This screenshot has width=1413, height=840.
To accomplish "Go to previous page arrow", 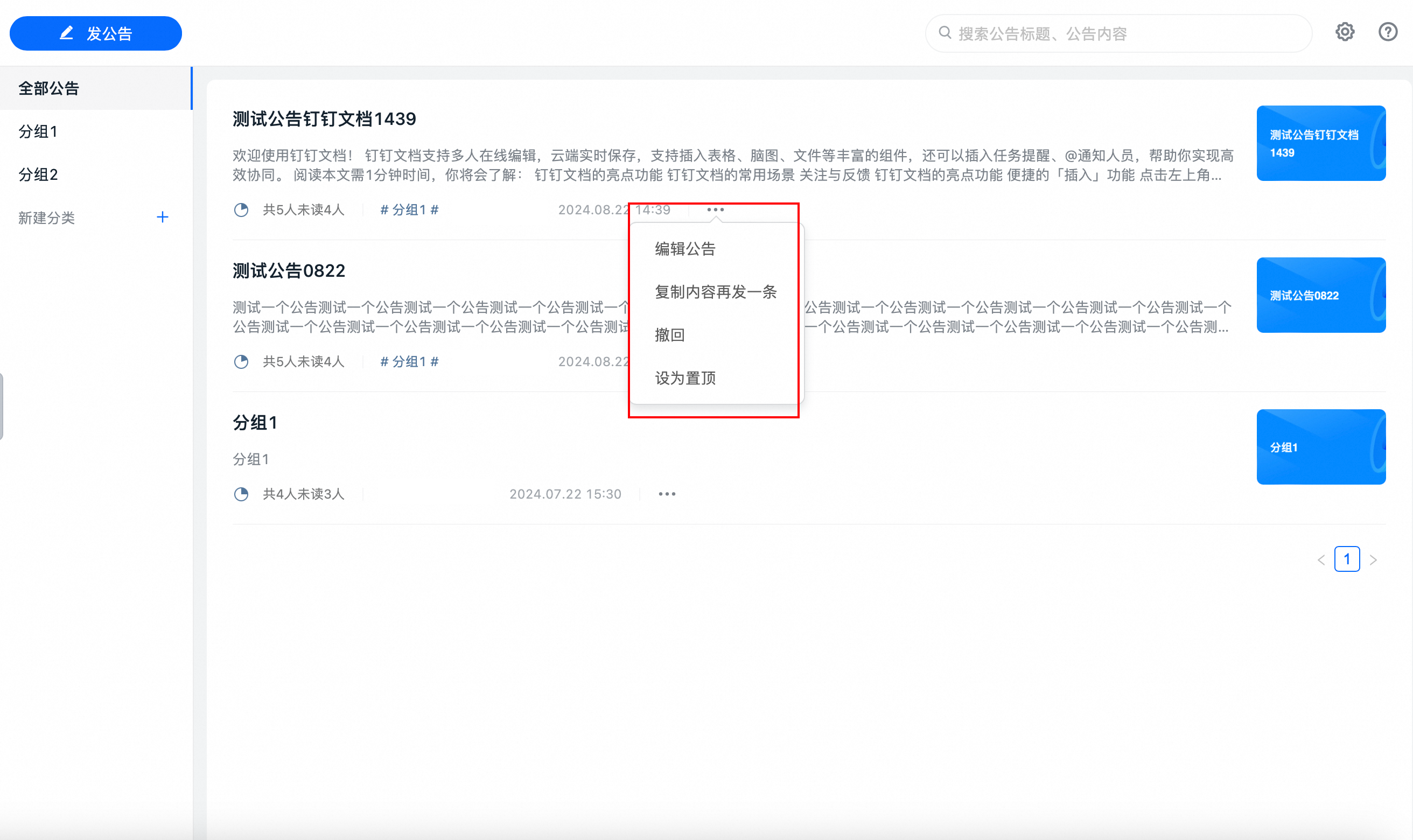I will coord(1321,560).
